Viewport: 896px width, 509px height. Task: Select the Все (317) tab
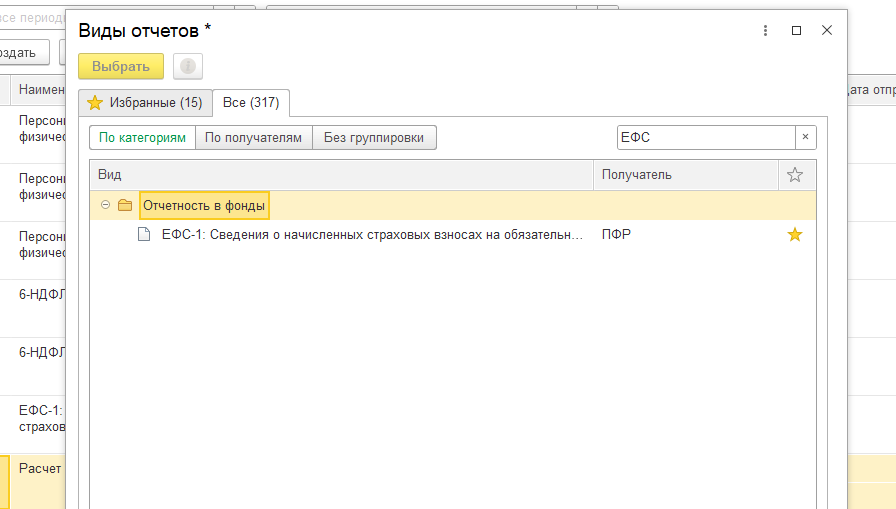251,103
